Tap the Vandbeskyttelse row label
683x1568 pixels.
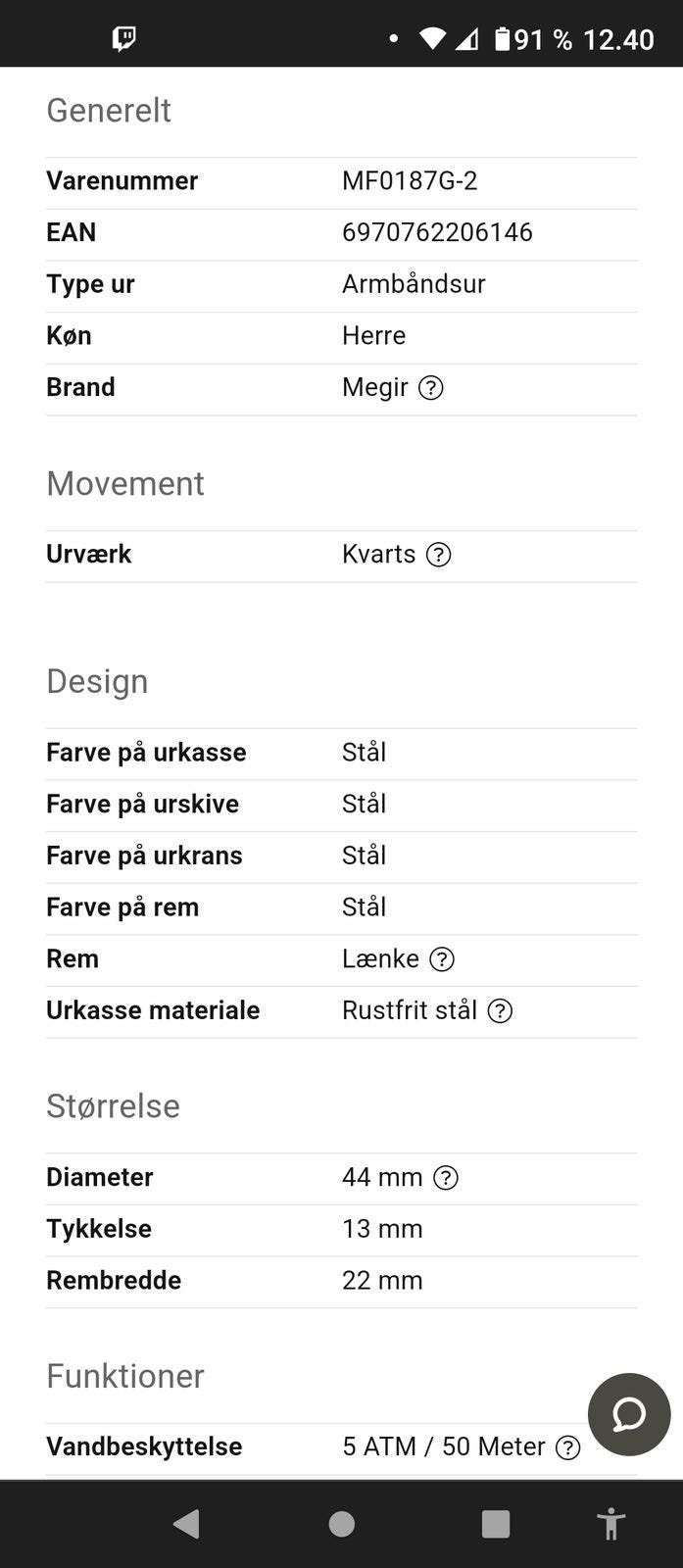coord(144,1446)
